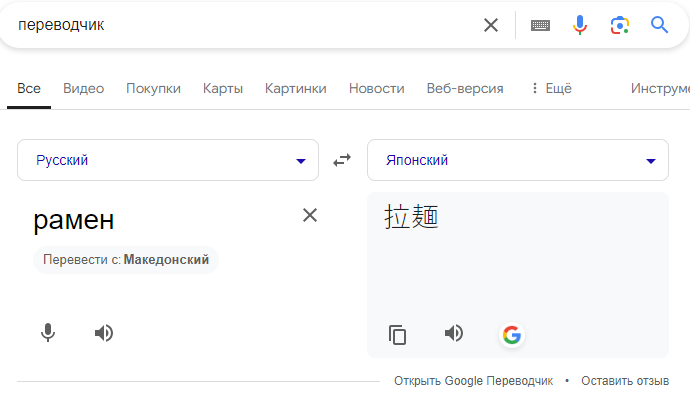Viewport: 690px width, 396px height.
Task: Open the on-screen keyboard icon
Action: click(540, 26)
